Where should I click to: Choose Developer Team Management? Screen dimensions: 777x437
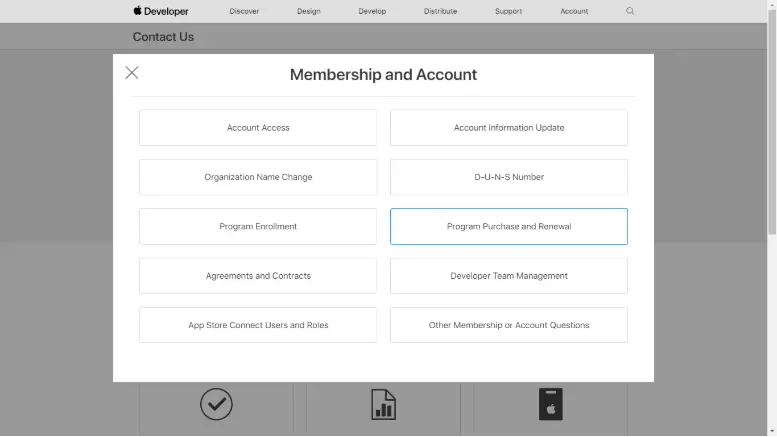tap(509, 275)
